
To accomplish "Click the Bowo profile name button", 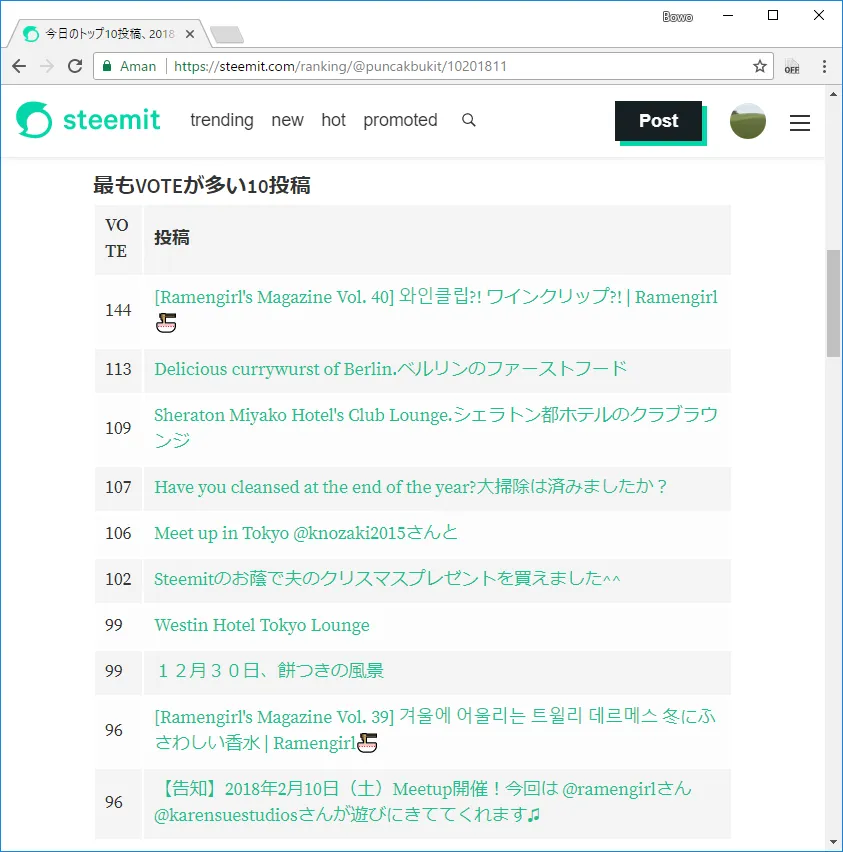I will tap(677, 17).
